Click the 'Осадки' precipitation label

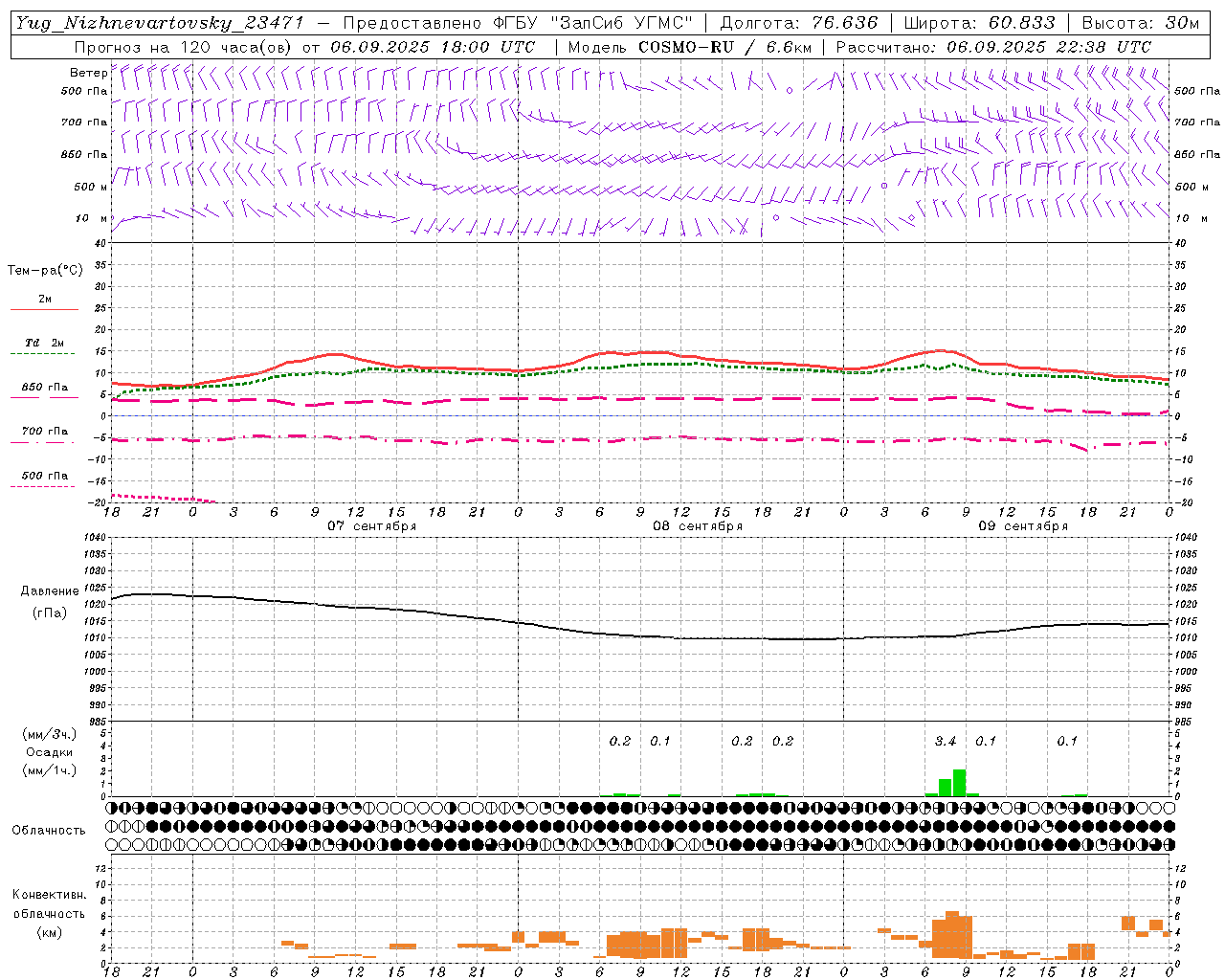click(x=50, y=752)
